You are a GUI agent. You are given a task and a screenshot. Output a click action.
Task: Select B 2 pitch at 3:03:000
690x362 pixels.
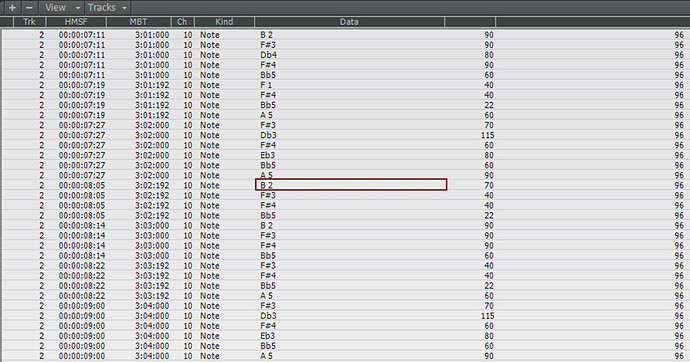(x=267, y=226)
